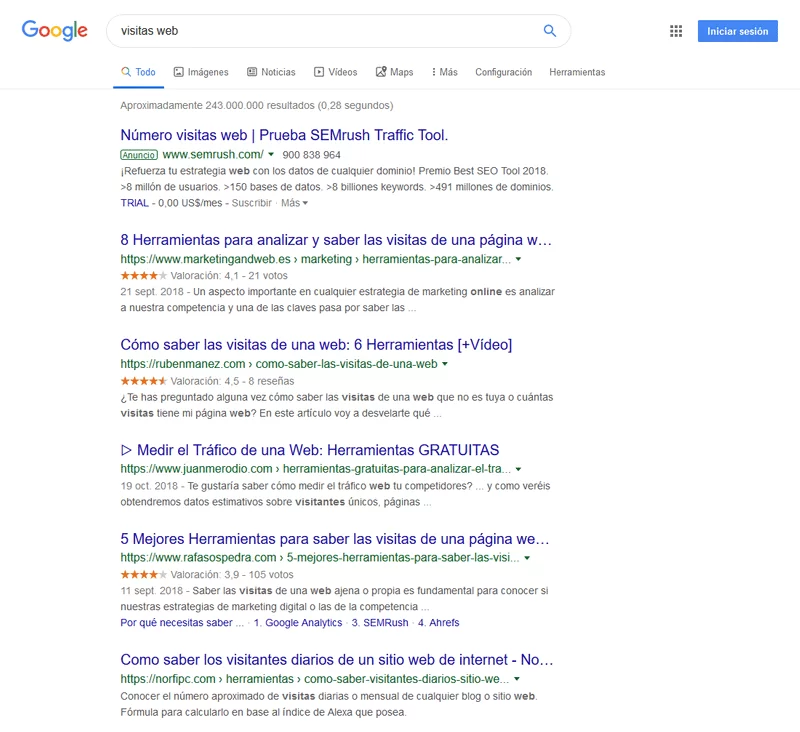This screenshot has width=800, height=732.
Task: Click the TRIAL link in SEMrush ad
Action: [x=135, y=203]
